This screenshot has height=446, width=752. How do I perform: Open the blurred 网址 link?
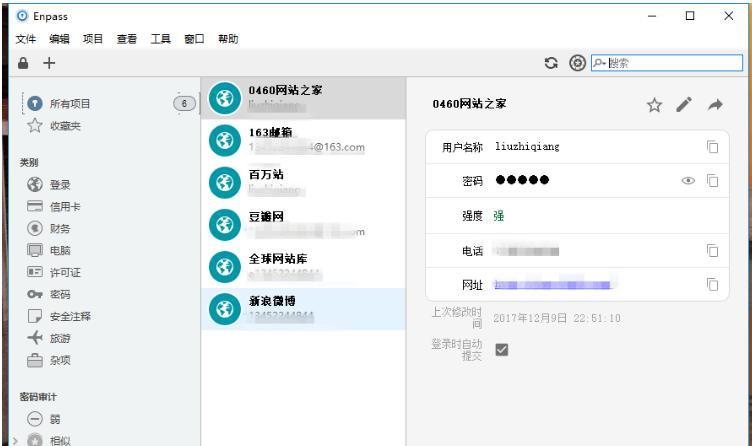[x=553, y=285]
